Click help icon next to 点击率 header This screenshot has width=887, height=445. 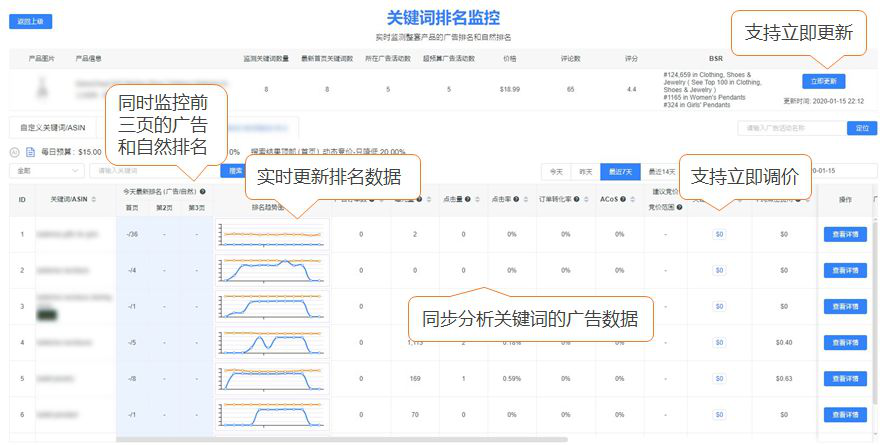coord(516,199)
